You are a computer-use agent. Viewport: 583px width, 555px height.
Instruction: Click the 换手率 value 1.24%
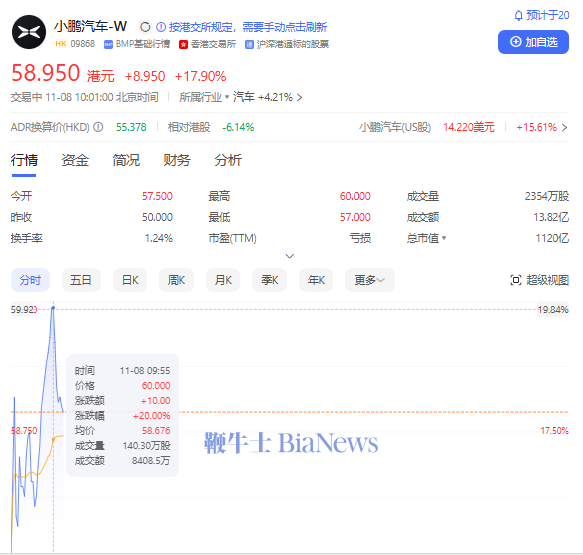(159, 238)
